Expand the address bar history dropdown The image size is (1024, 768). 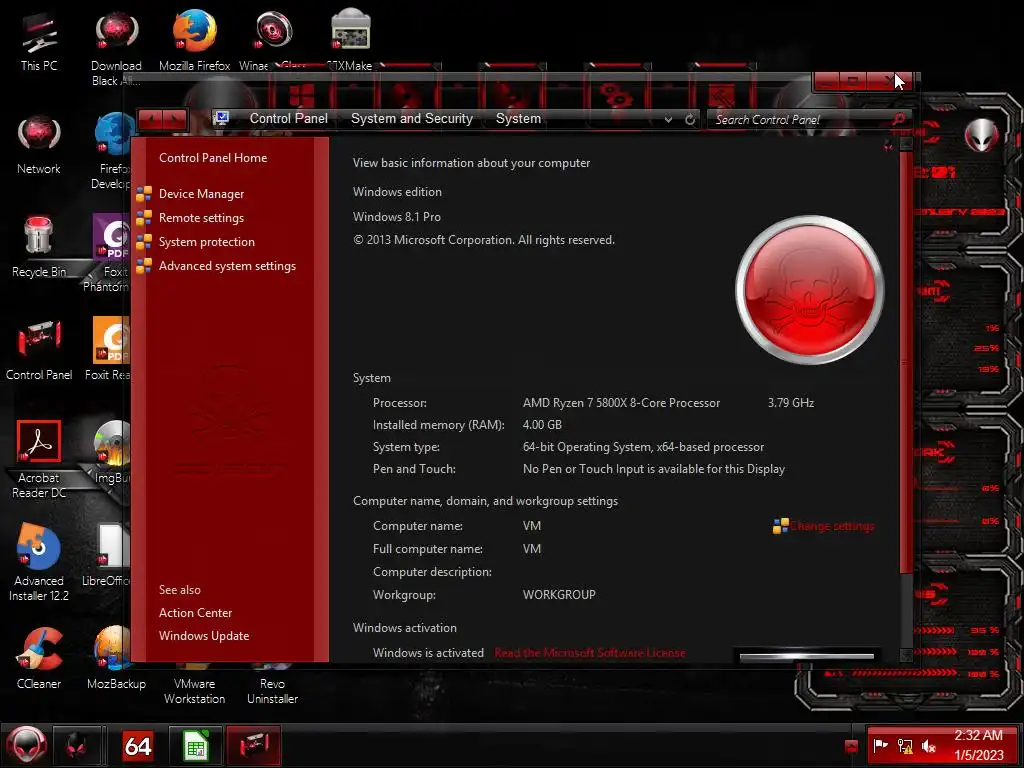pos(668,120)
